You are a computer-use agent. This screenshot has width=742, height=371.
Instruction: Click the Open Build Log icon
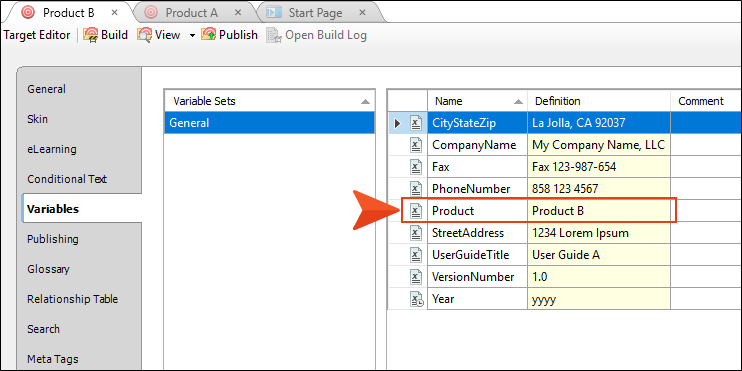274,35
